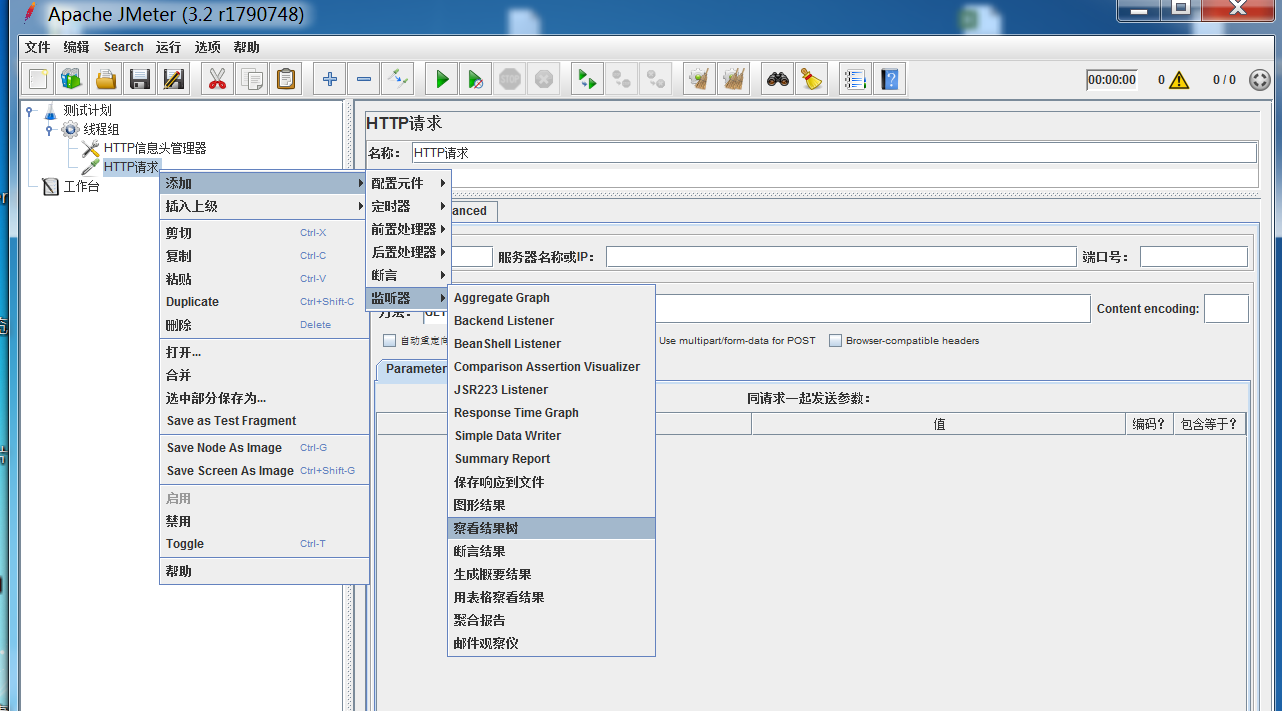
Task: Add the 聚合报告 listener
Action: pos(551,620)
